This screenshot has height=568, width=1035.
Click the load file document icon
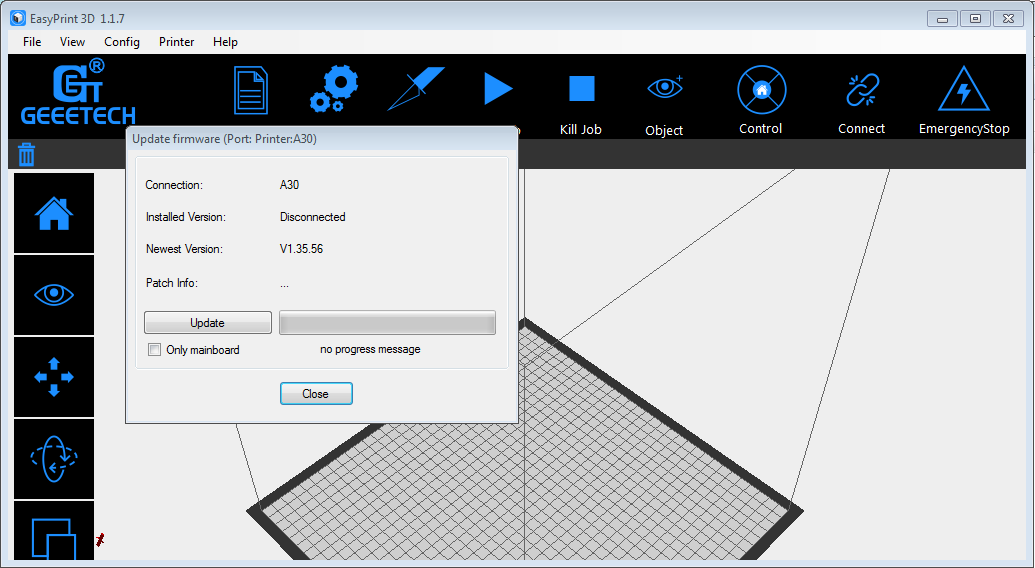251,90
